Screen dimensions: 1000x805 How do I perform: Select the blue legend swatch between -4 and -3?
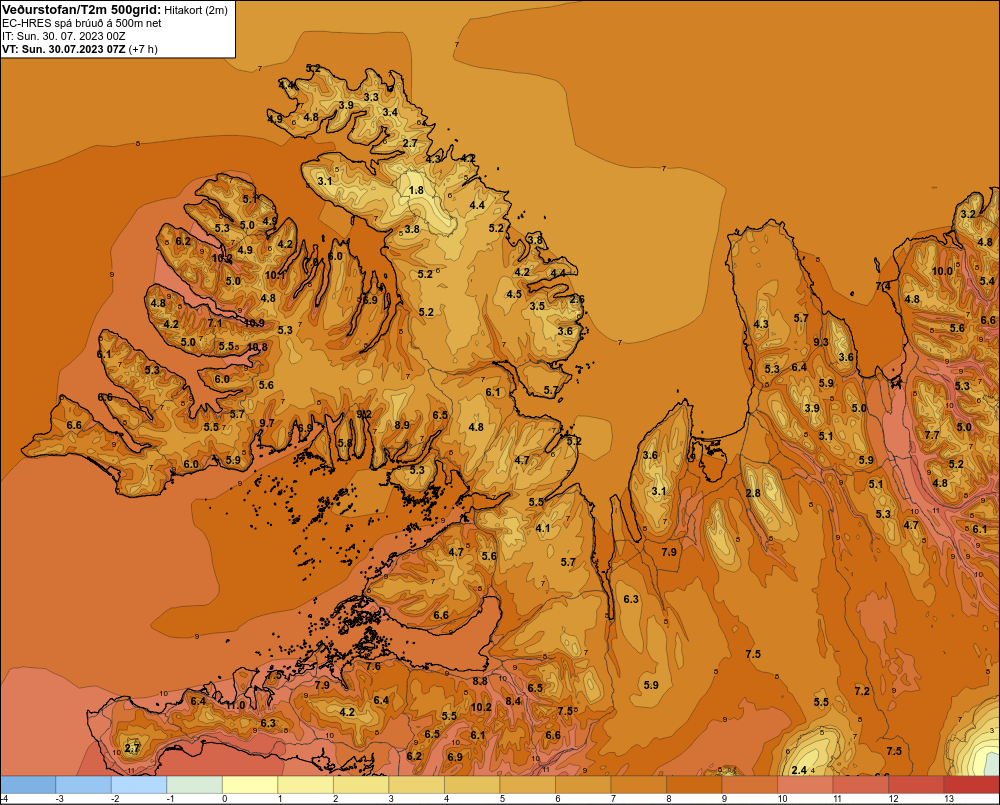tap(28, 784)
